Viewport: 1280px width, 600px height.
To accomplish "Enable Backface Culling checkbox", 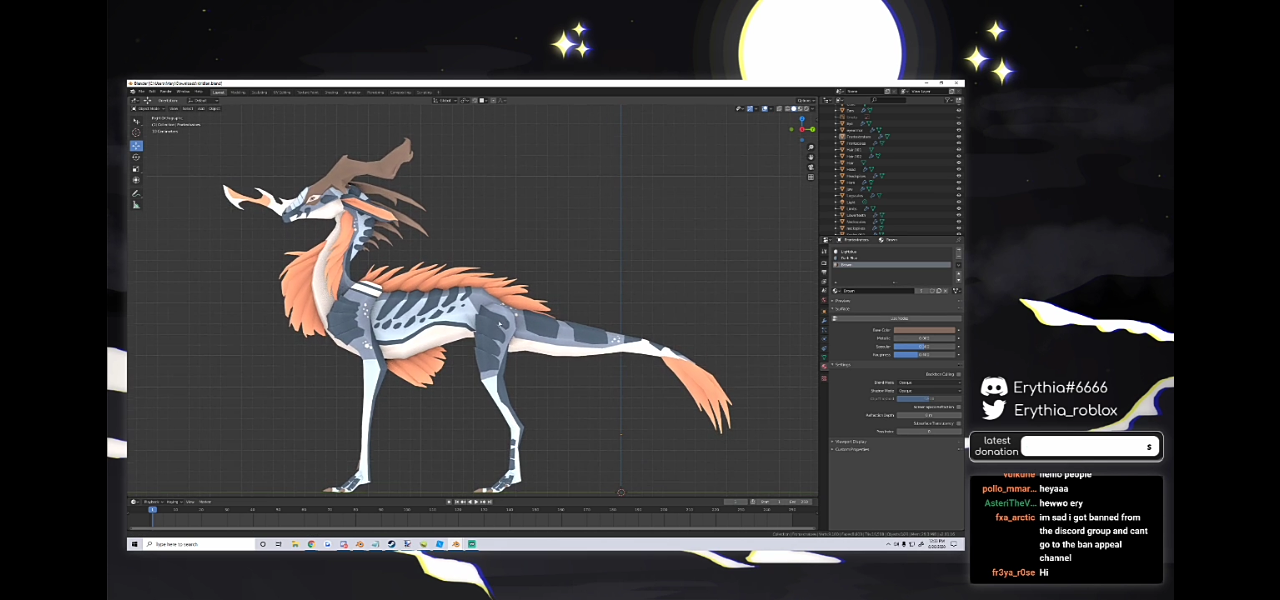I will [x=958, y=374].
